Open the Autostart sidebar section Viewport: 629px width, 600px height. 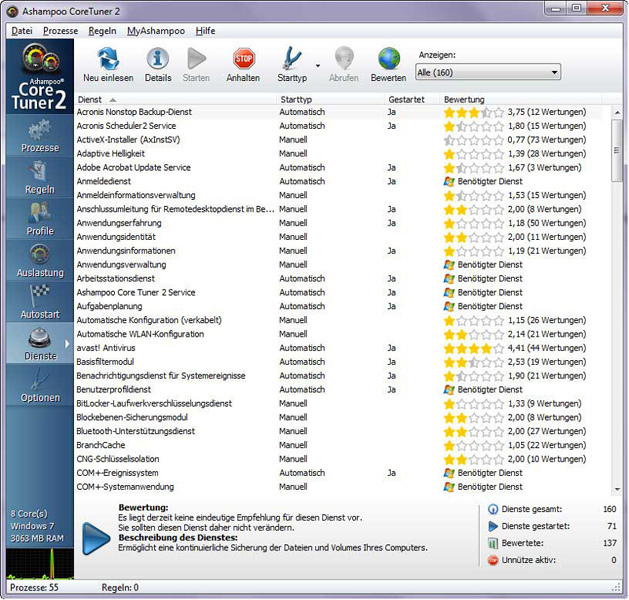coord(40,303)
